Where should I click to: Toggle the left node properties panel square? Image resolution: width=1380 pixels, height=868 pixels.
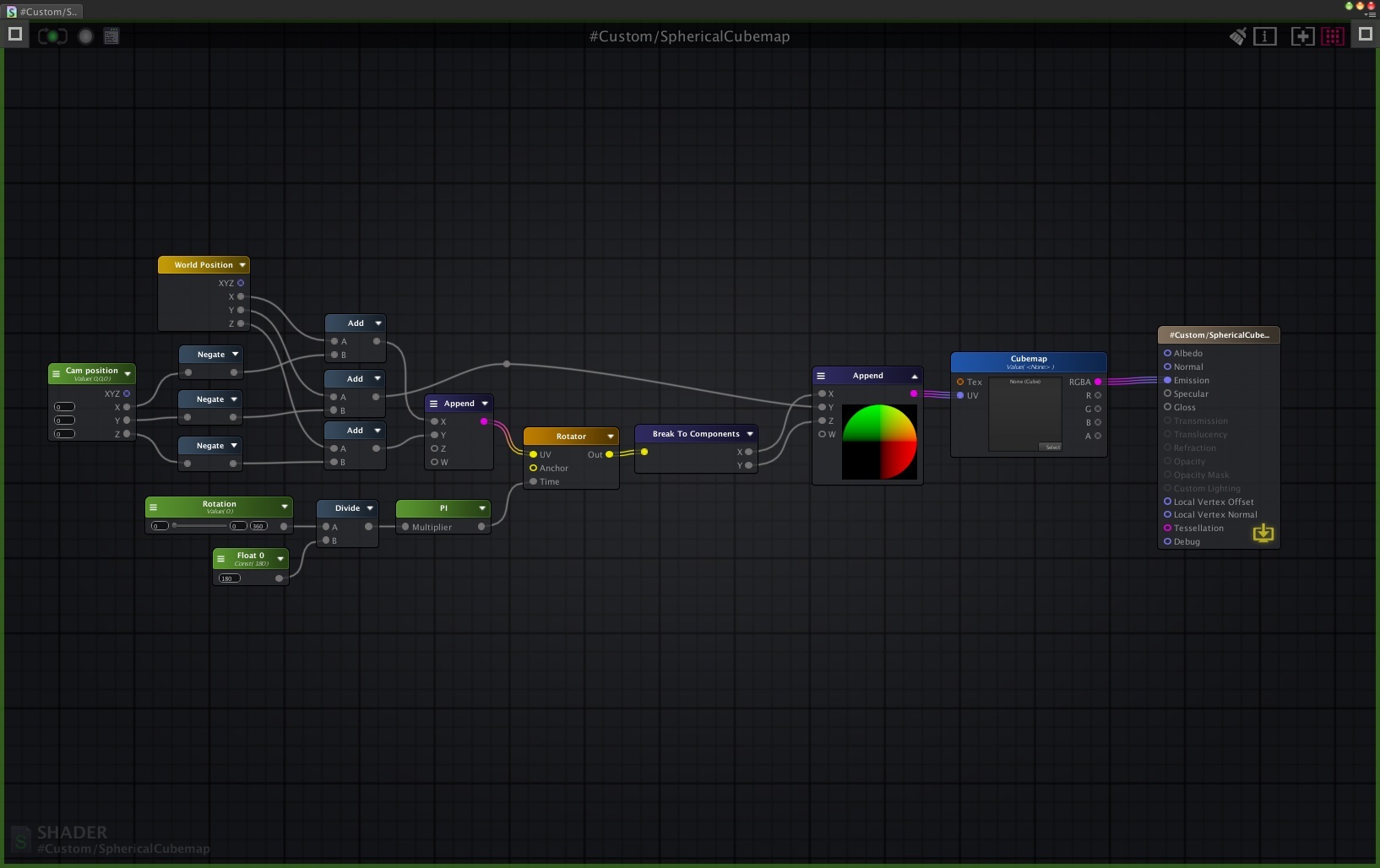(x=15, y=35)
